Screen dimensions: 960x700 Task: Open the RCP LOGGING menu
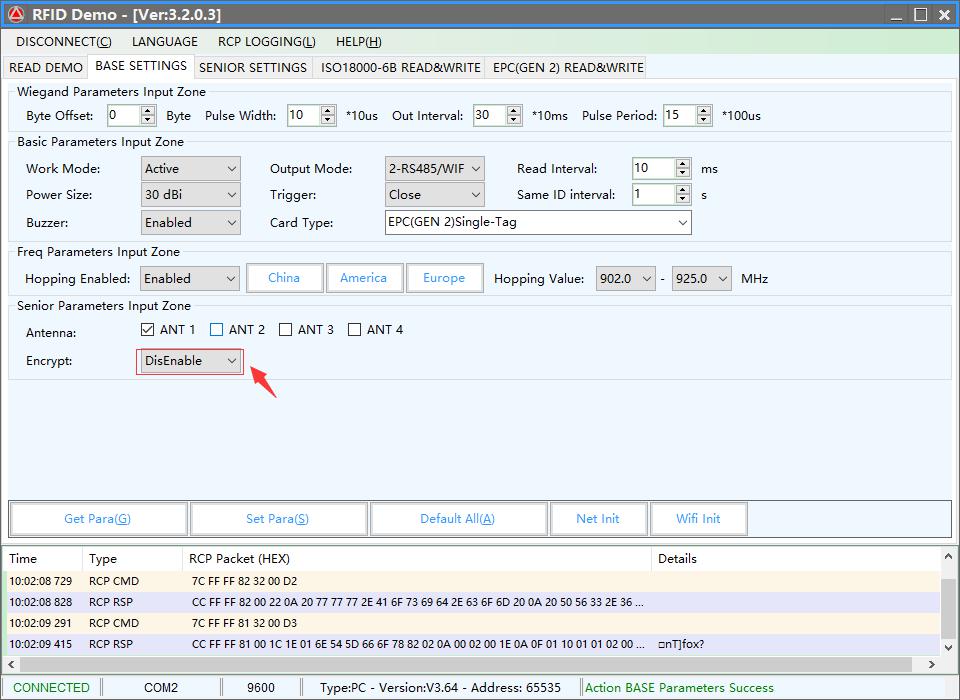(266, 42)
